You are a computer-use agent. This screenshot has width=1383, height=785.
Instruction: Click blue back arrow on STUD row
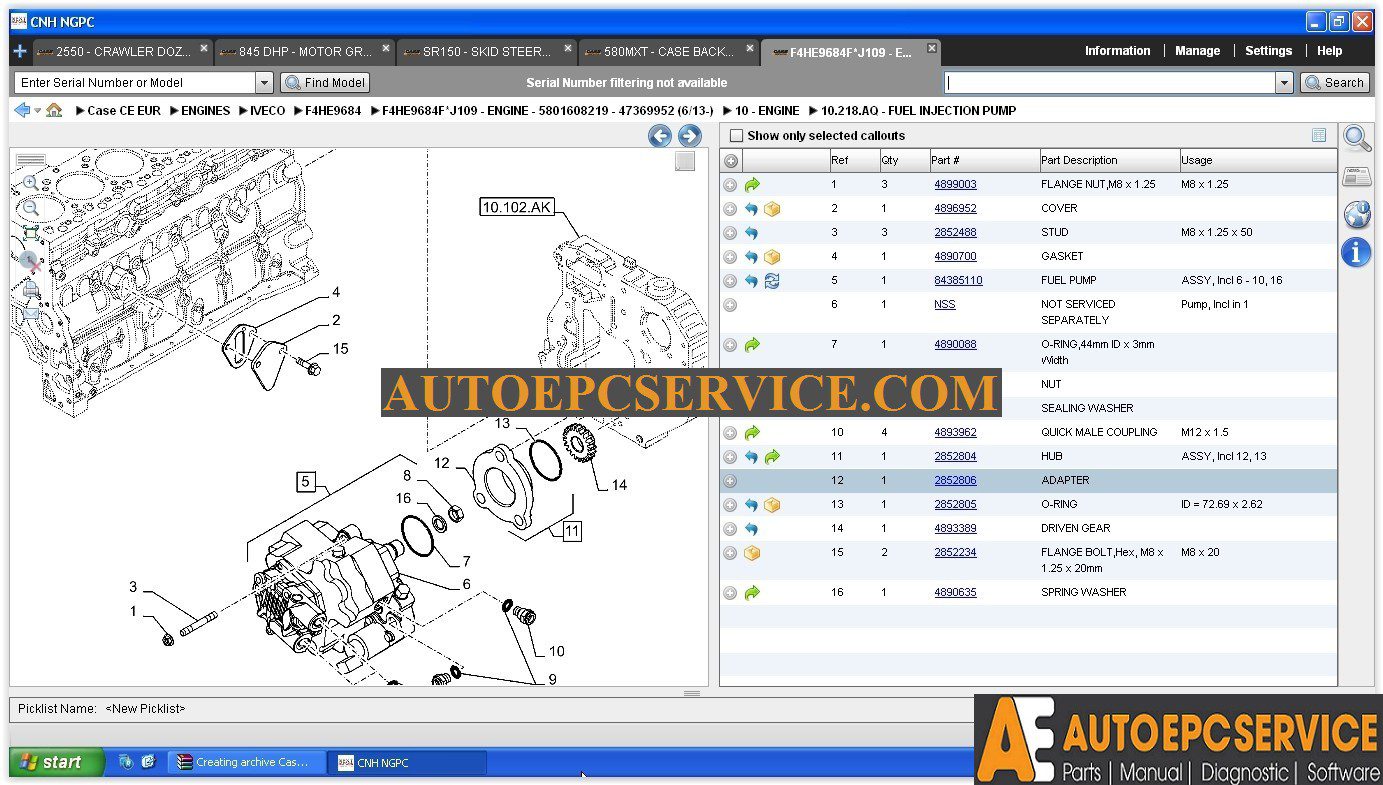click(x=751, y=233)
